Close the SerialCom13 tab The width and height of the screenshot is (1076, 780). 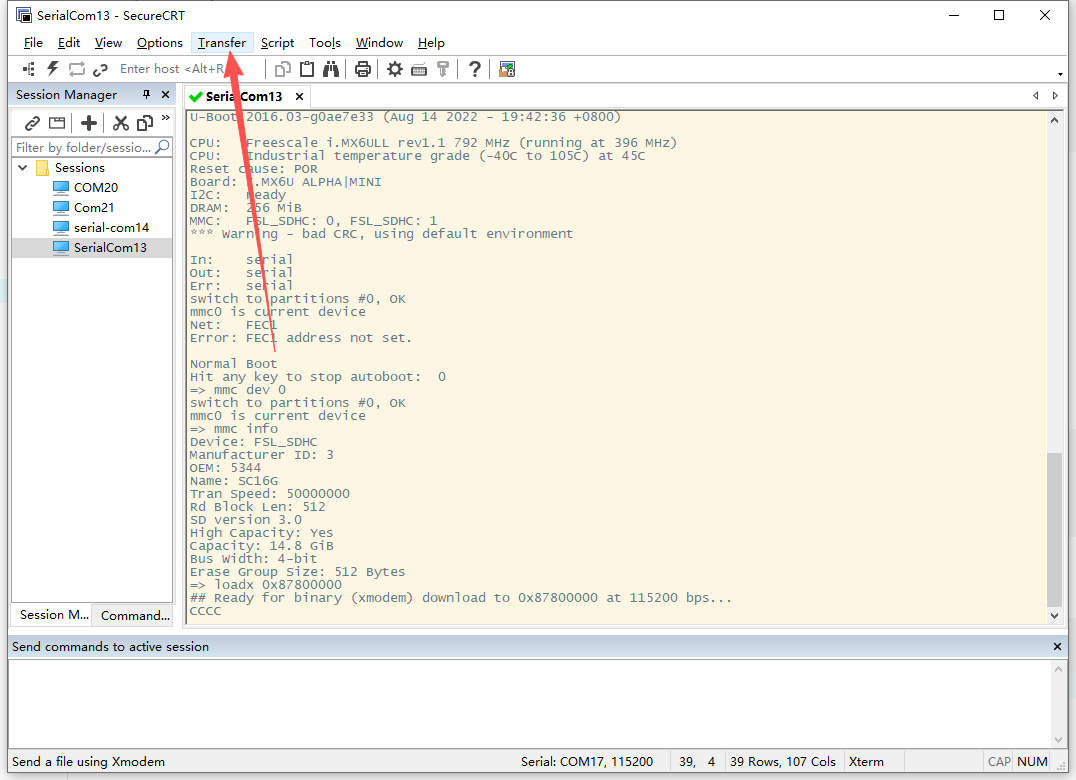pos(298,96)
